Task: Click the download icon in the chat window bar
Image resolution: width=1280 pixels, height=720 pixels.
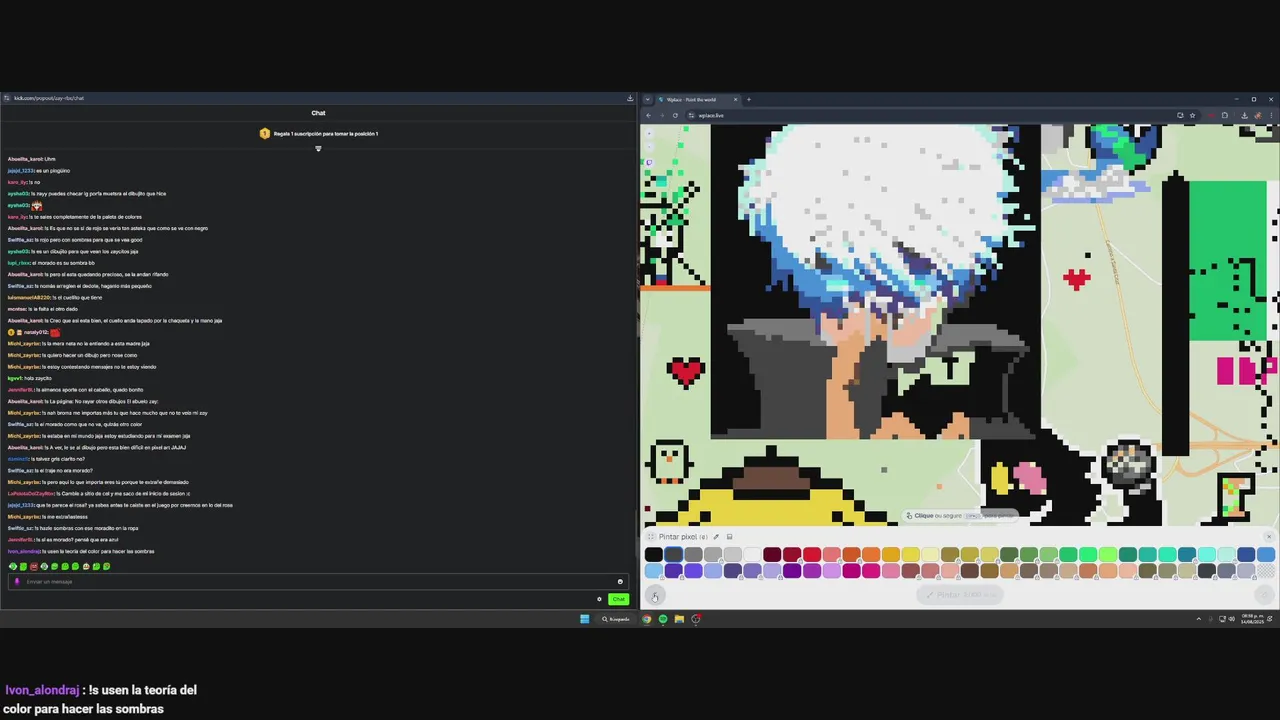Action: tap(630, 98)
